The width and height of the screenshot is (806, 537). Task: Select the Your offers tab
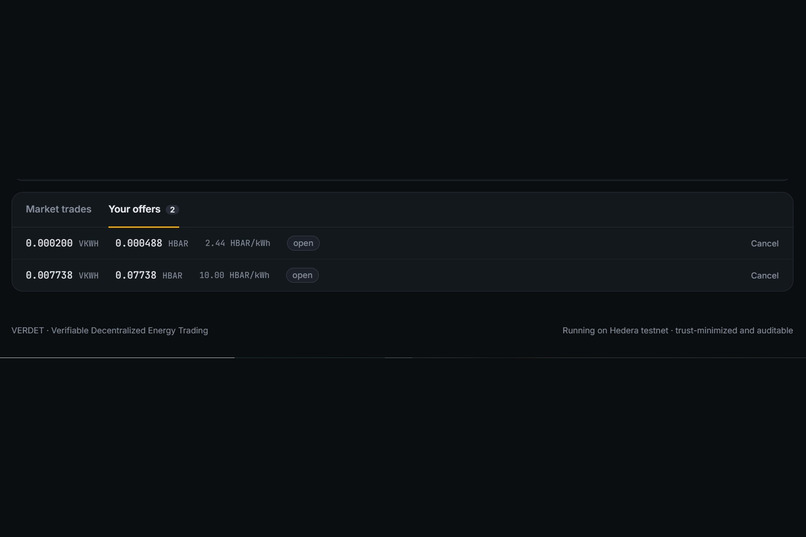(x=143, y=209)
